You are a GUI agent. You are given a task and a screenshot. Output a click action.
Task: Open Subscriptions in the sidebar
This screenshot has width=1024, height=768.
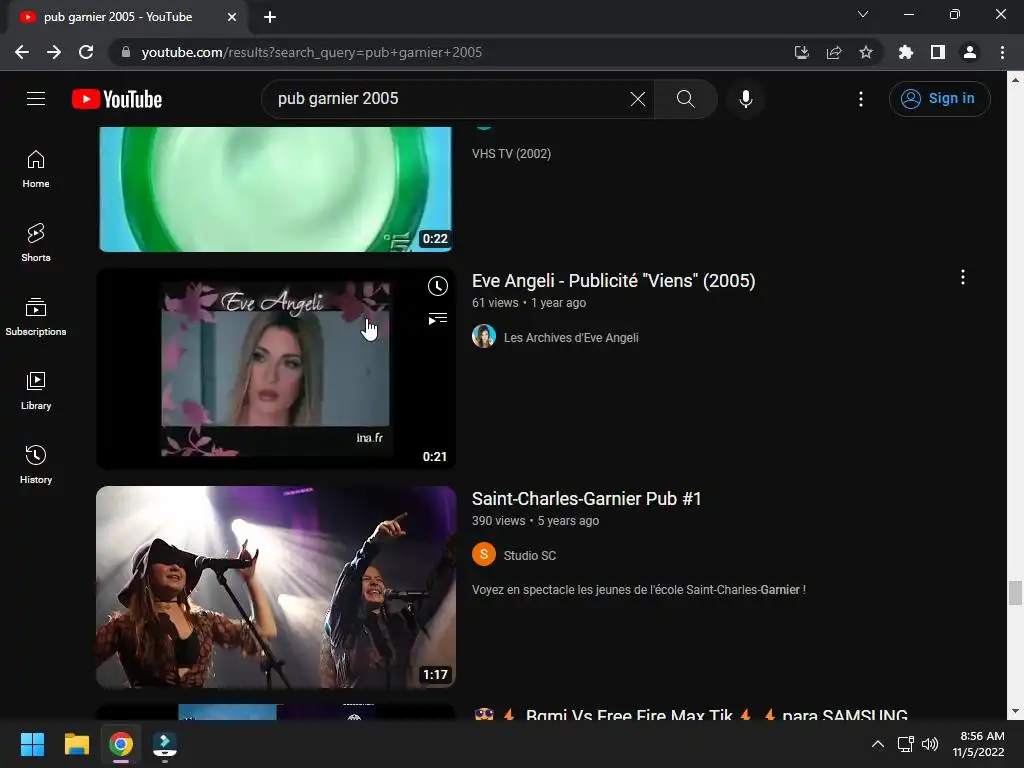(36, 317)
